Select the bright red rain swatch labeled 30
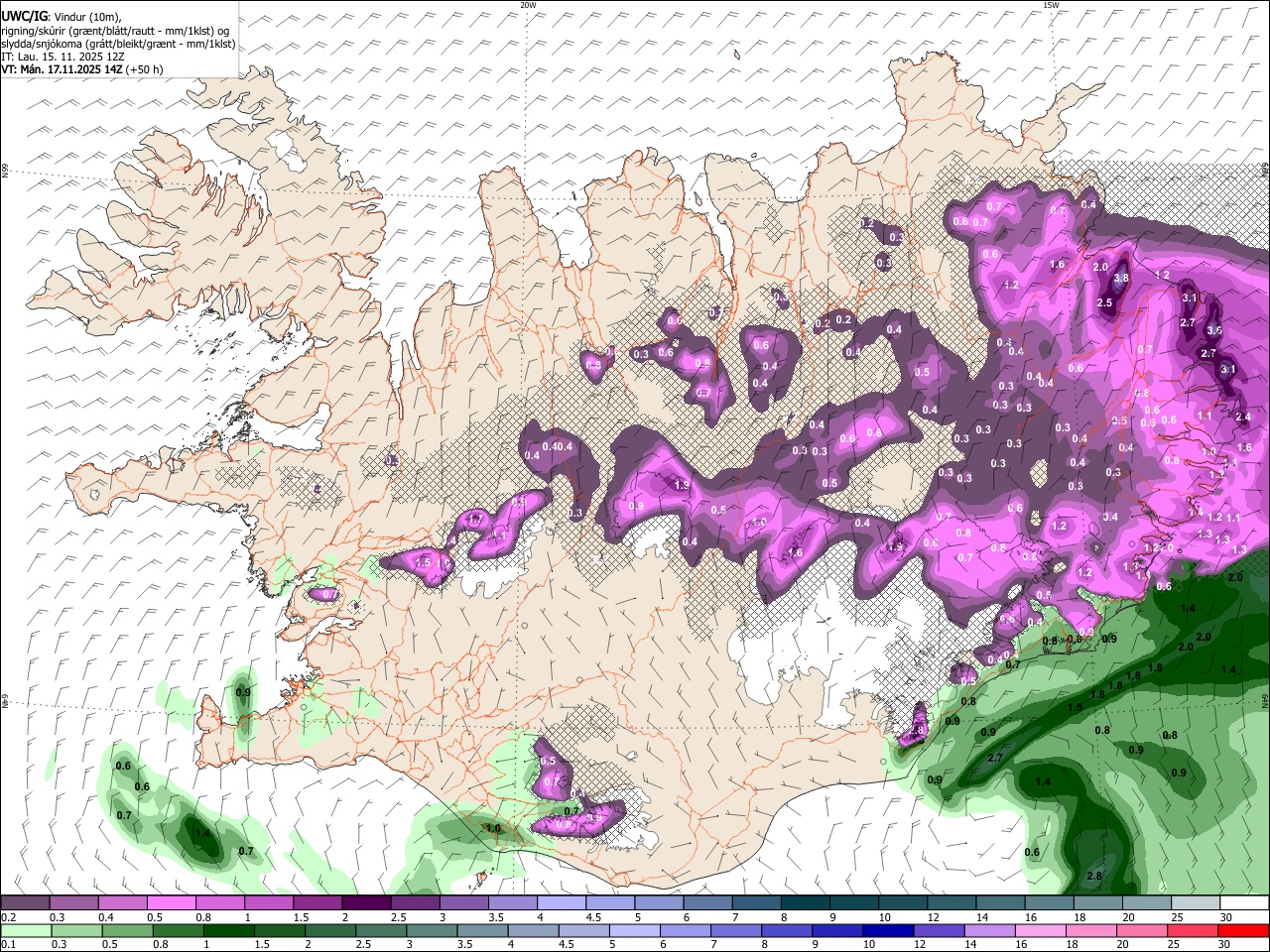This screenshot has height=952, width=1270. pyautogui.click(x=1242, y=930)
